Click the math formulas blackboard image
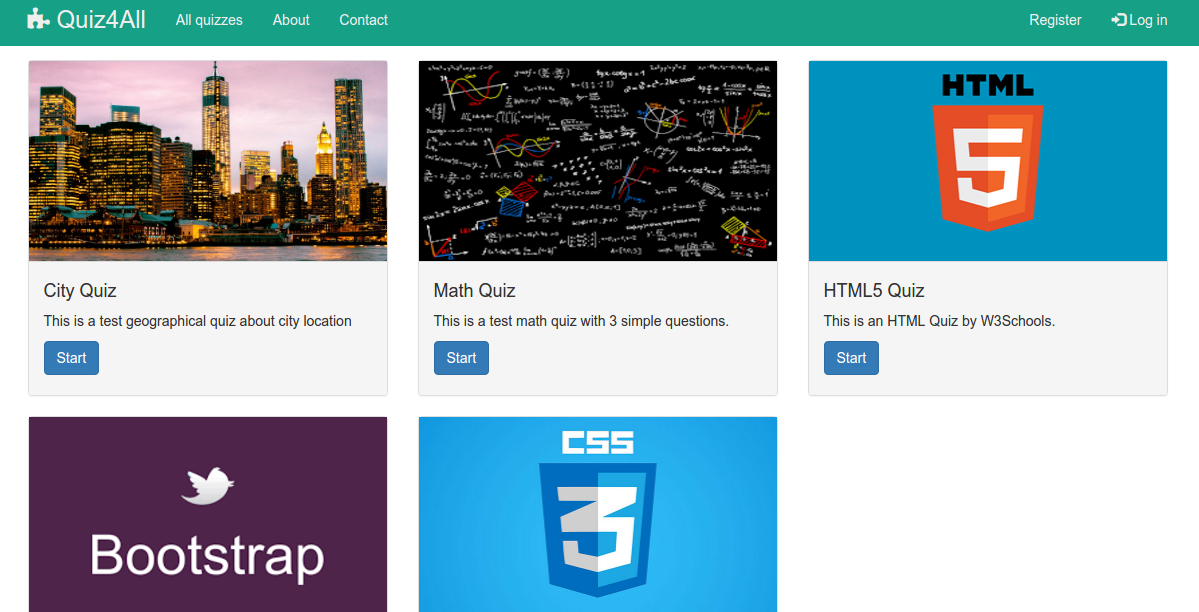The width and height of the screenshot is (1199, 612). coord(598,161)
